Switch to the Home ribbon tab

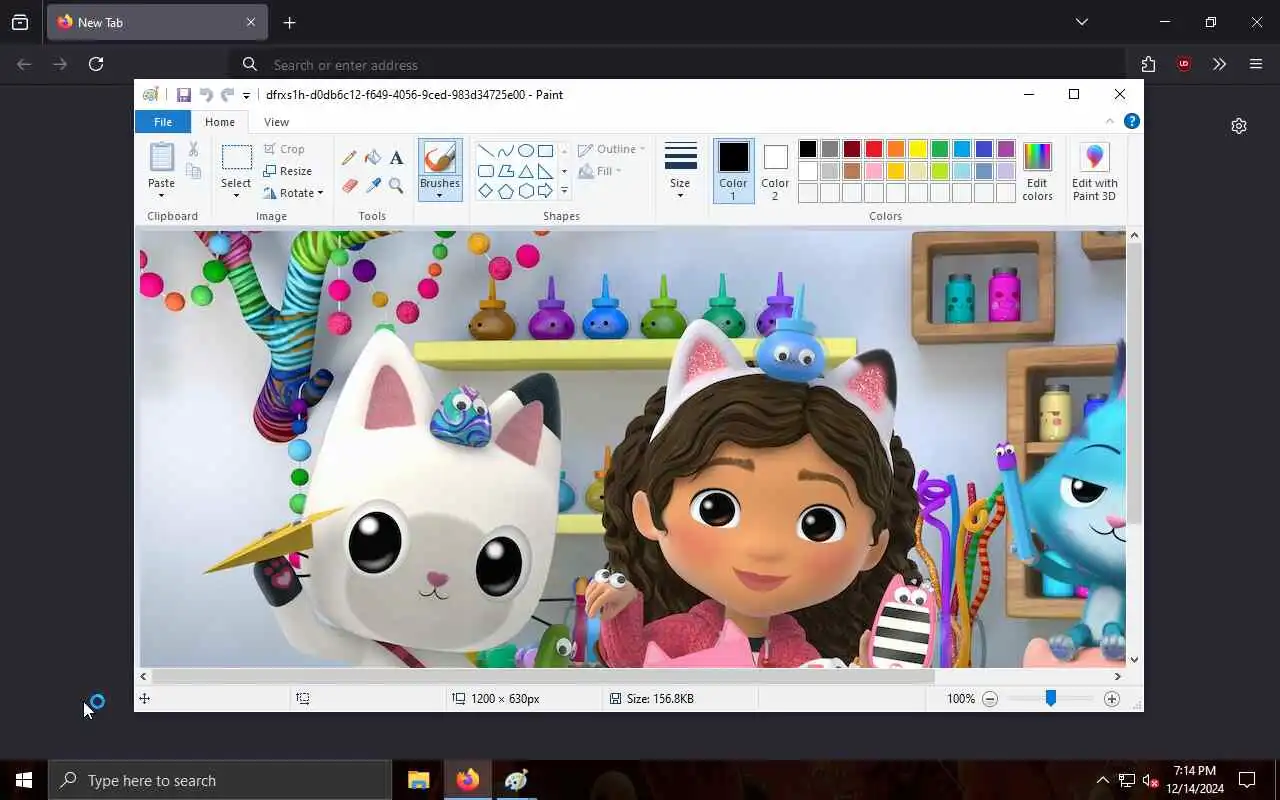220,122
